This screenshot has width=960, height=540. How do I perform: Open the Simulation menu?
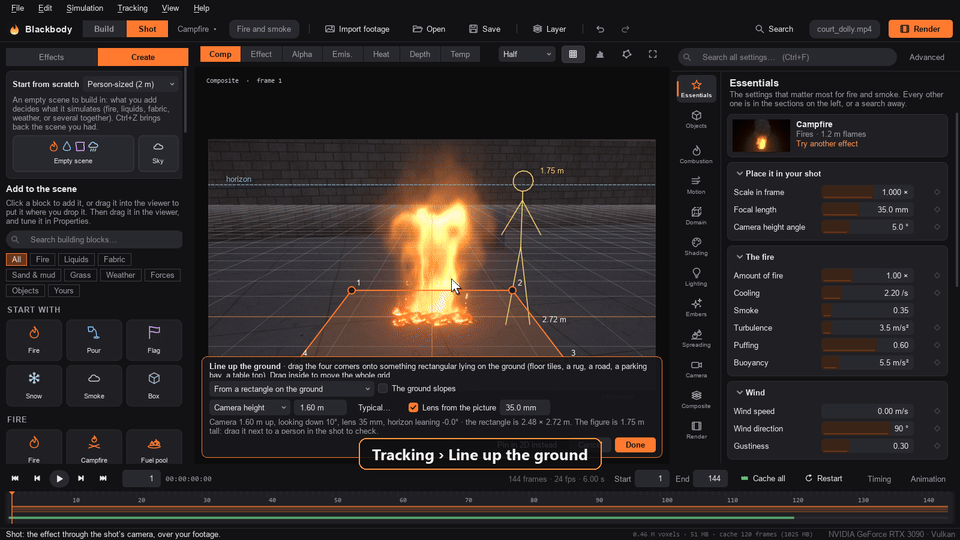pyautogui.click(x=84, y=8)
